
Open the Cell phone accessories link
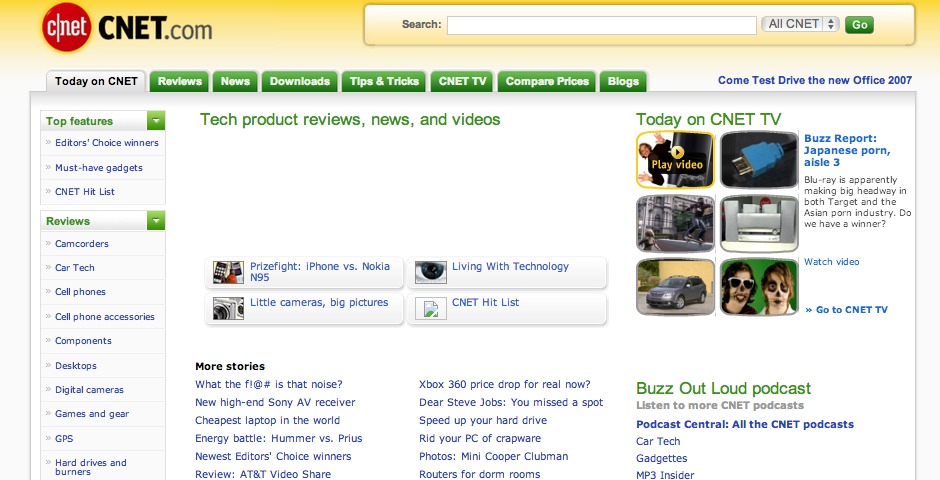[x=105, y=316]
